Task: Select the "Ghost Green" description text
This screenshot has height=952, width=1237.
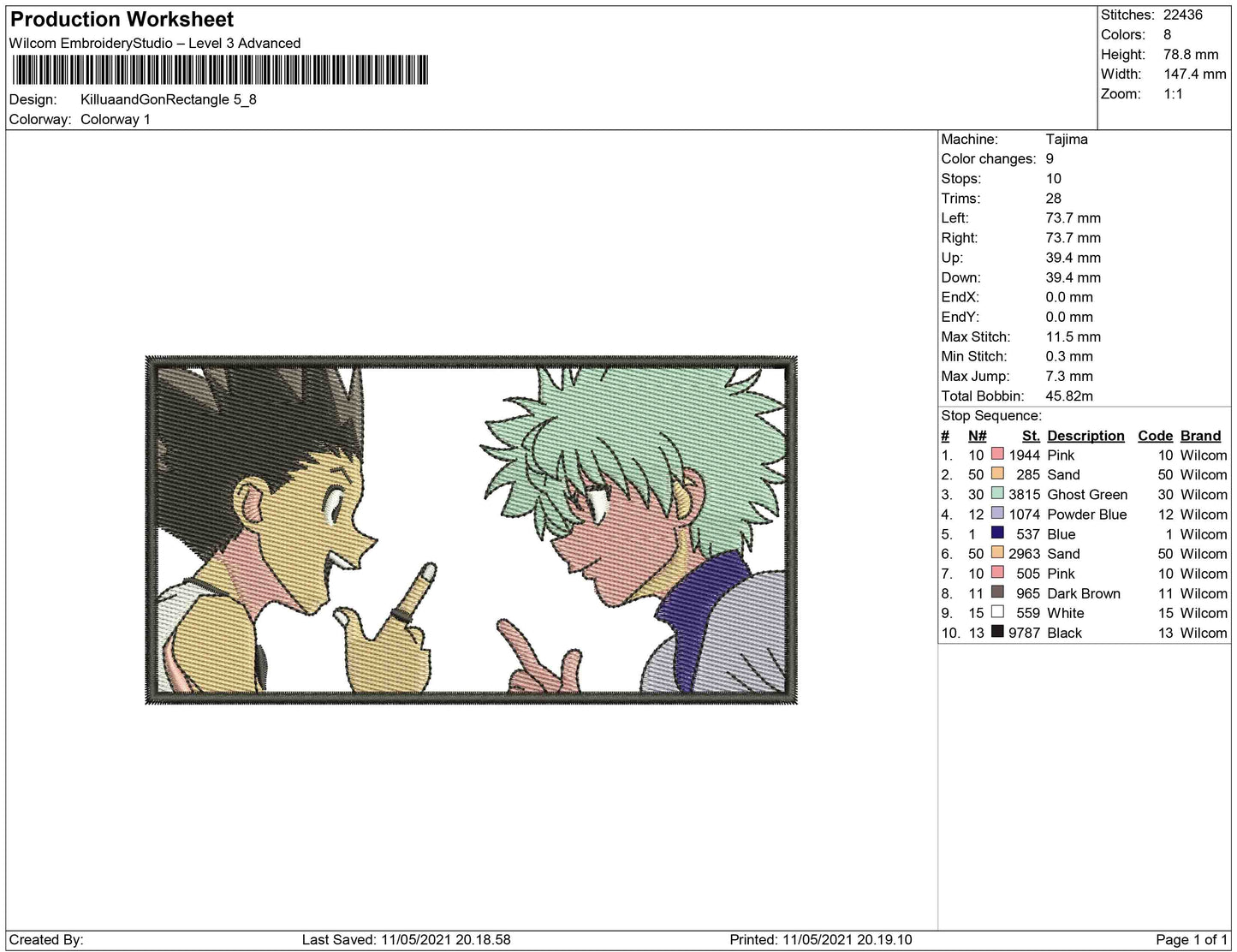Action: pos(1087,494)
